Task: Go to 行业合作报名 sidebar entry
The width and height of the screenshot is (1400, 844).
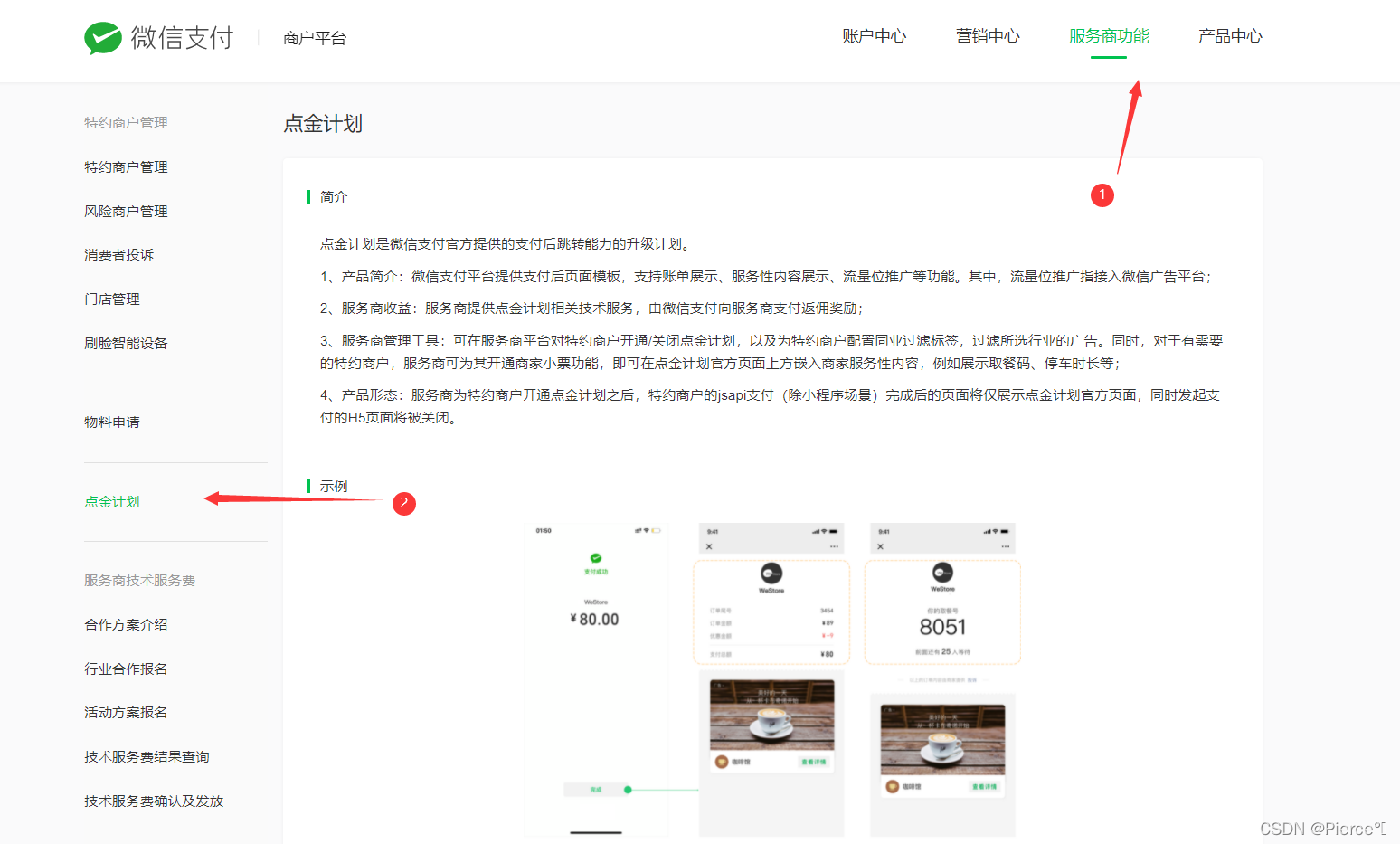Action: [126, 669]
